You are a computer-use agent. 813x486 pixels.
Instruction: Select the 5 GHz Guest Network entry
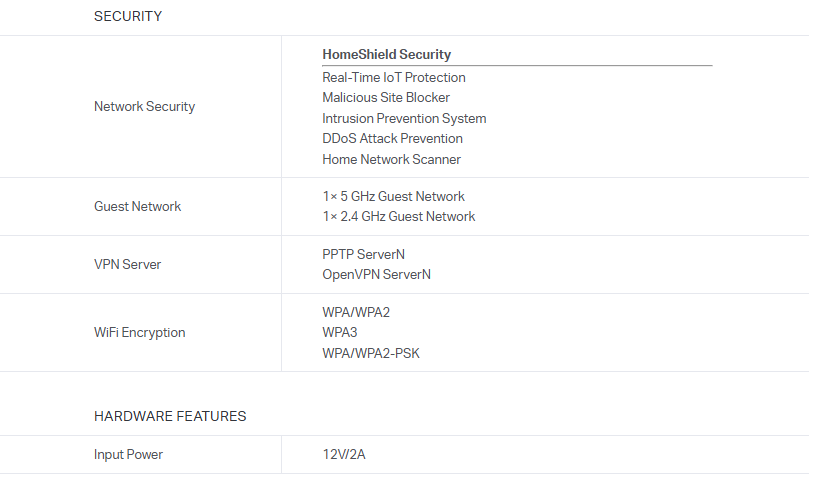[x=393, y=196]
